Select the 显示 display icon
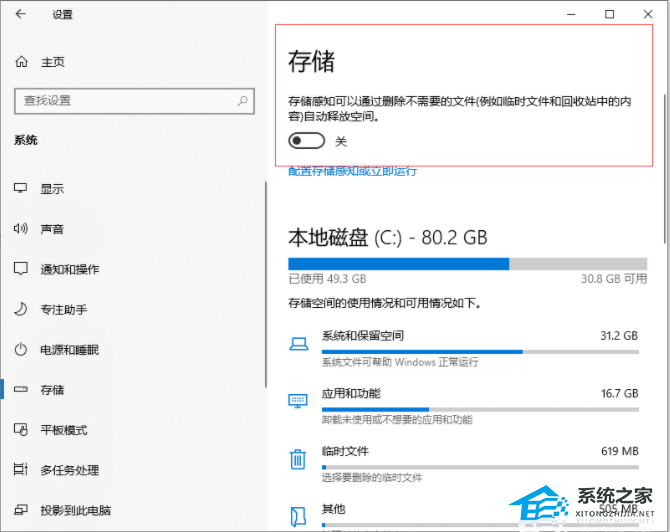This screenshot has height=532, width=670. [21, 189]
